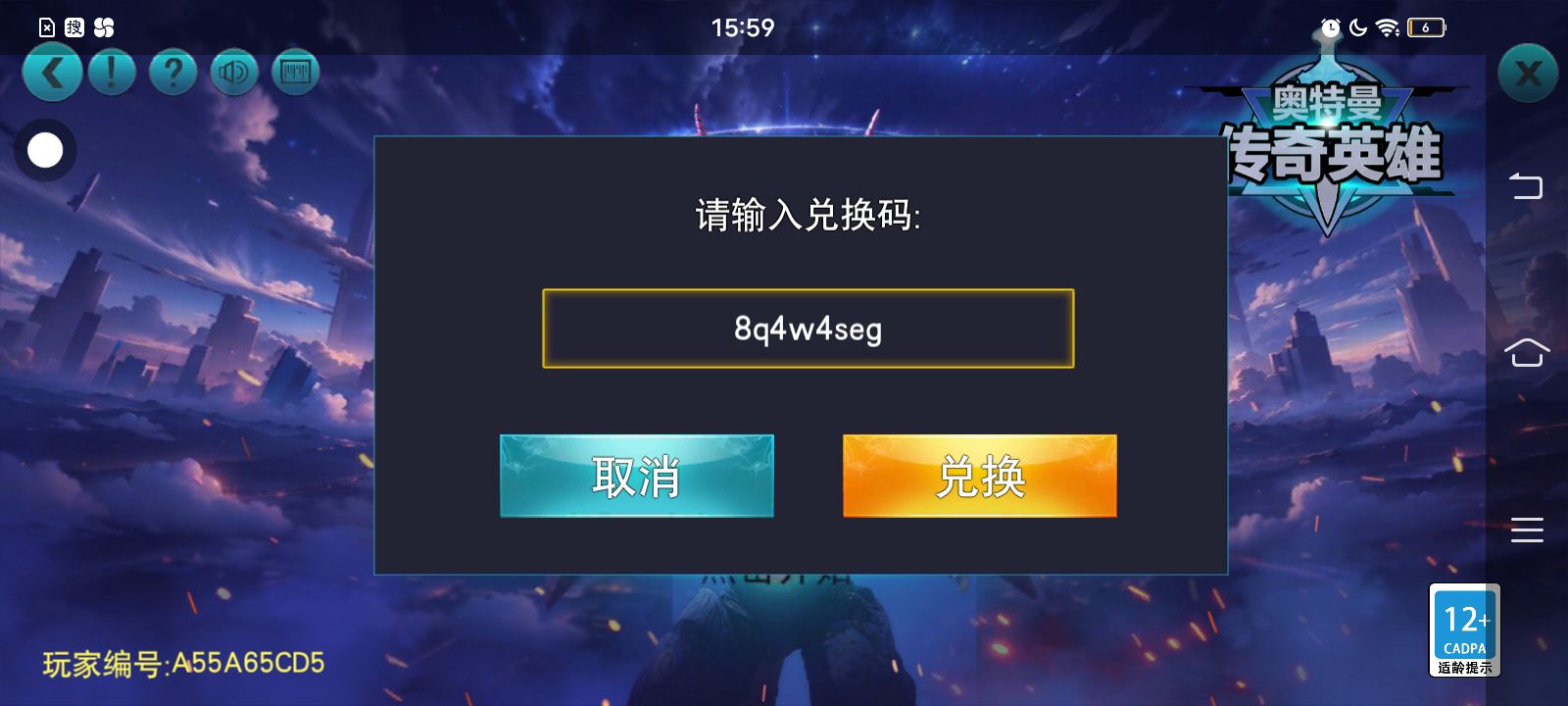The image size is (1568, 706).
Task: Mute sound with the speaker icon
Action: pyautogui.click(x=234, y=74)
